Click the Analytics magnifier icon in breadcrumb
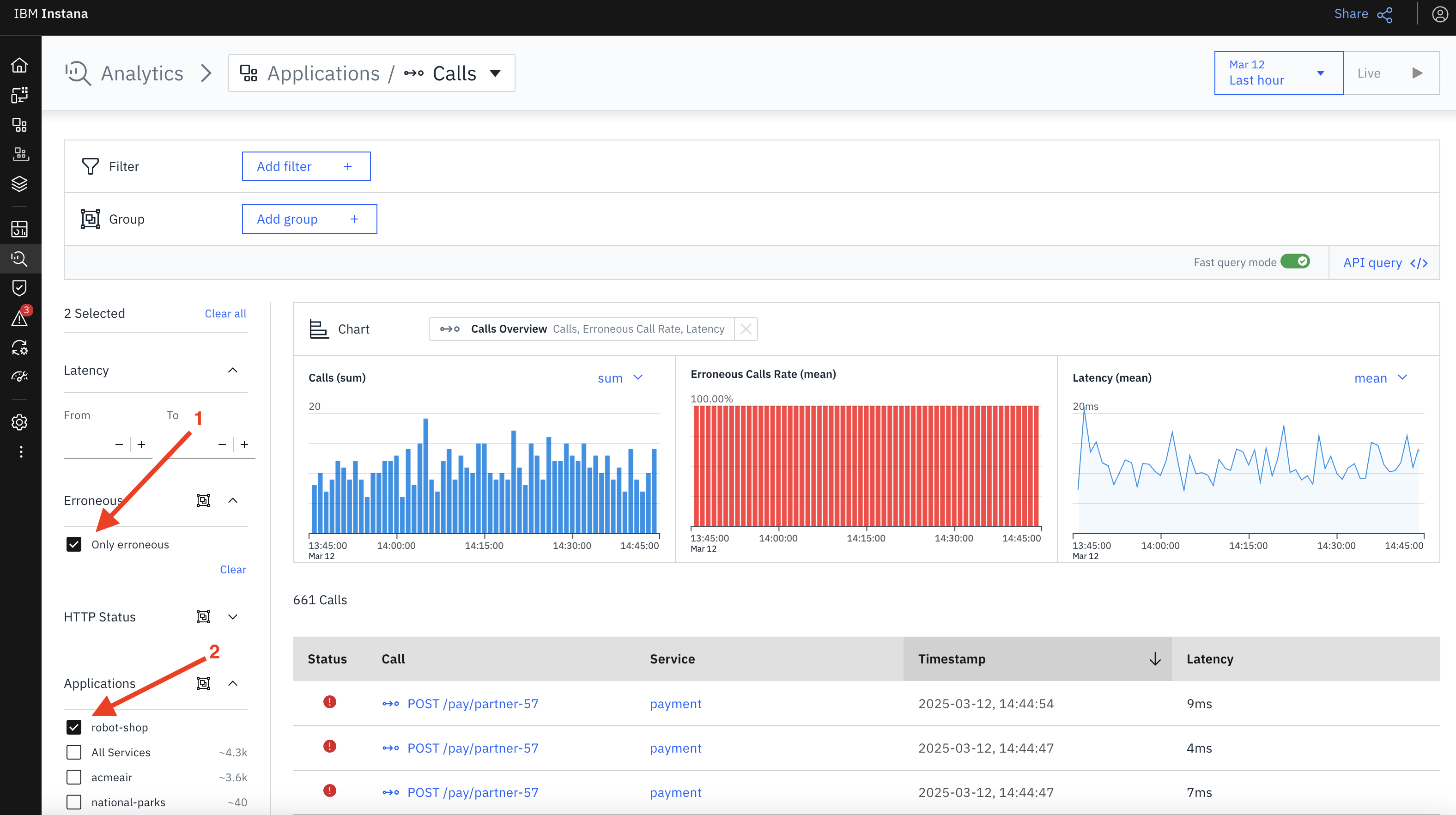This screenshot has width=1456, height=815. [78, 73]
